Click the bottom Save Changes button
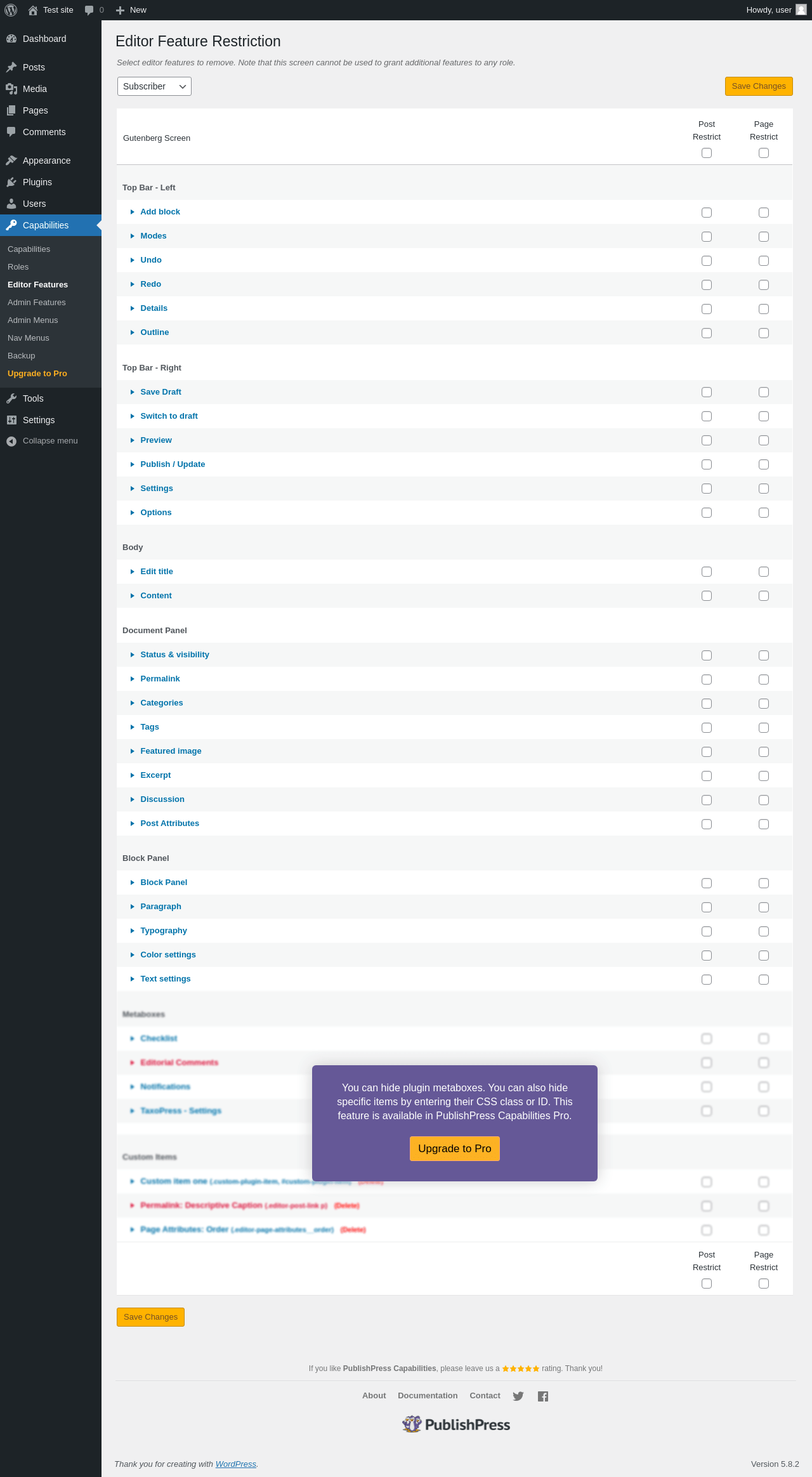The image size is (812, 1477). click(x=150, y=1317)
